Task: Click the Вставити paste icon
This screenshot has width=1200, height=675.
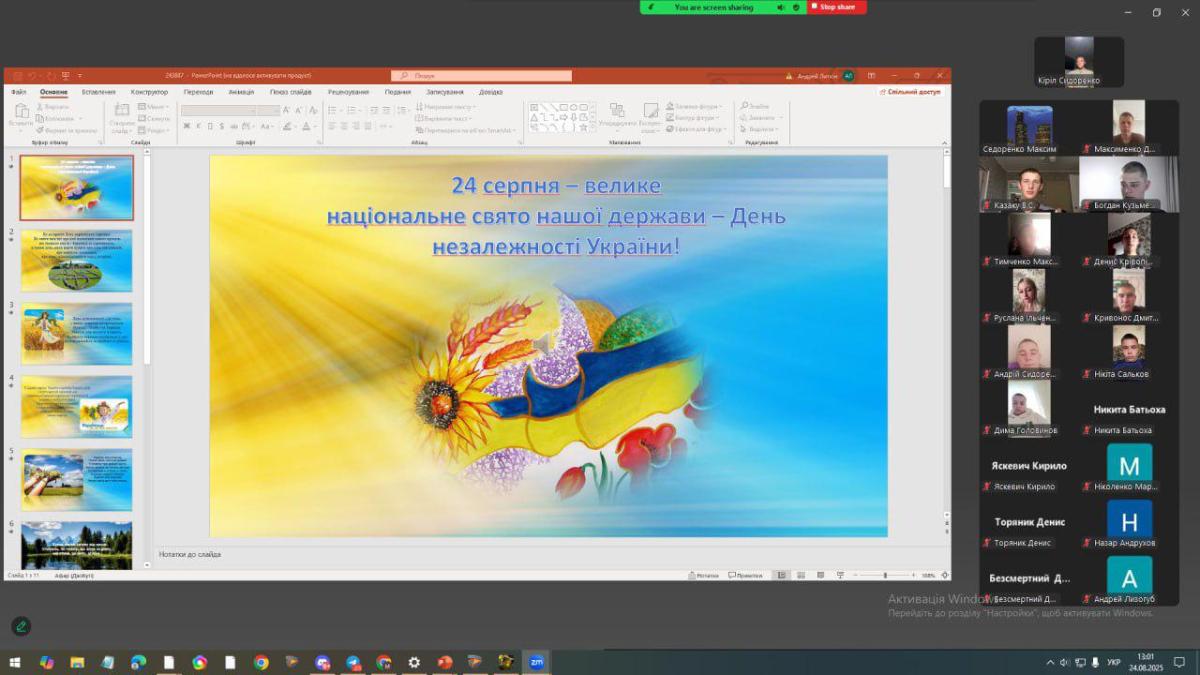Action: point(20,117)
